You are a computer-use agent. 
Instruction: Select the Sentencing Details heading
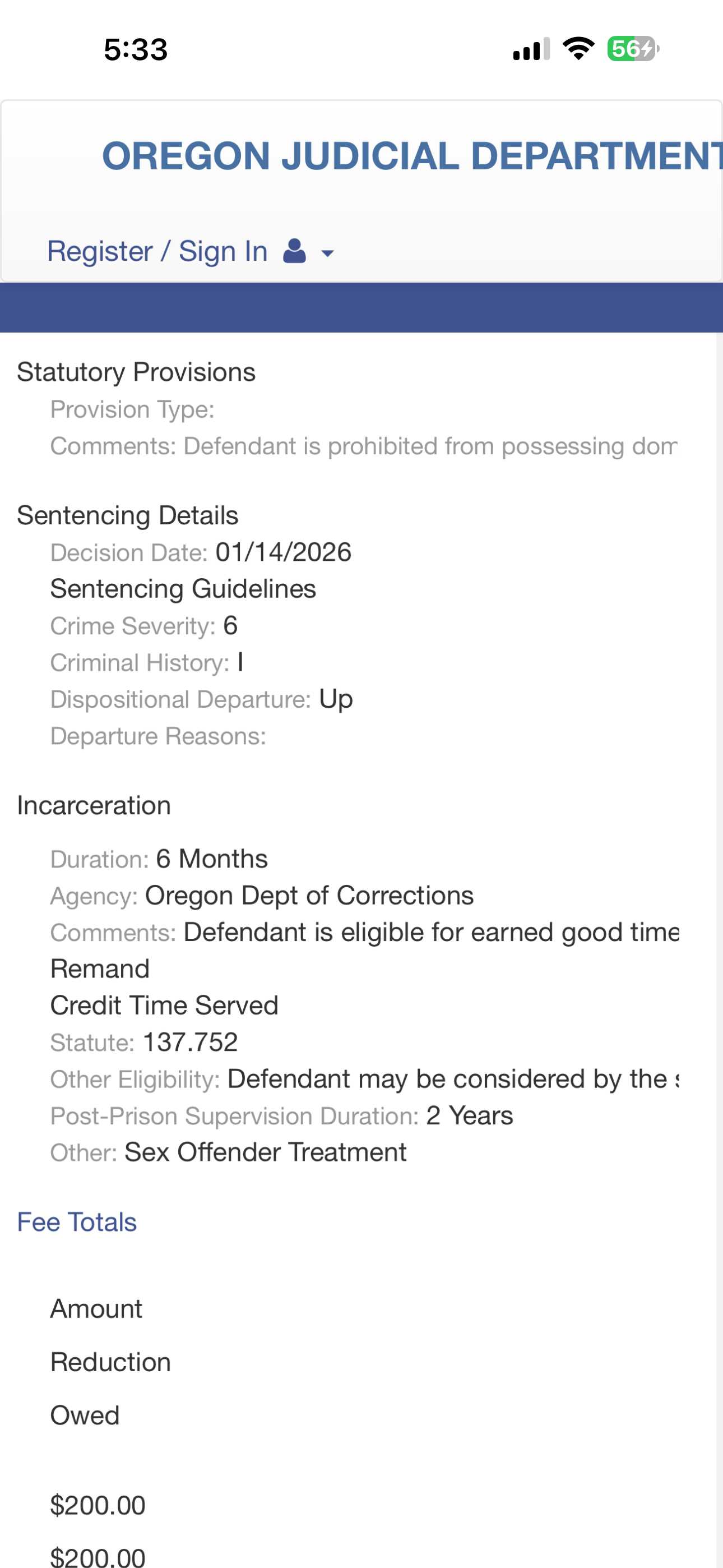[x=128, y=515]
